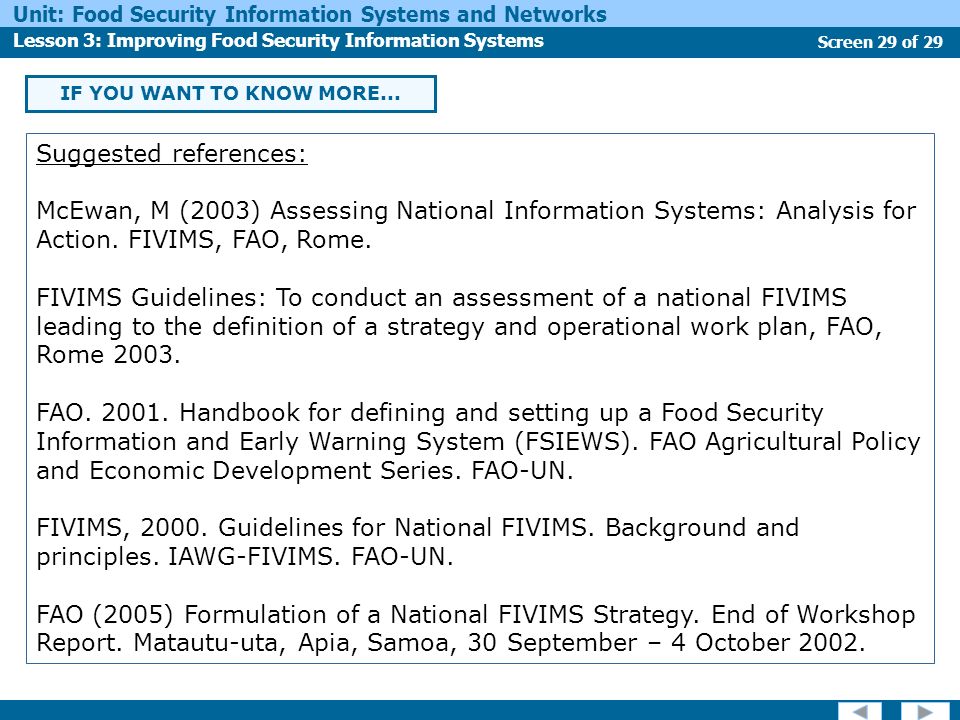Viewport: 960px width, 720px height.
Task: Click the text 'Rome 2003.'
Action: point(108,354)
